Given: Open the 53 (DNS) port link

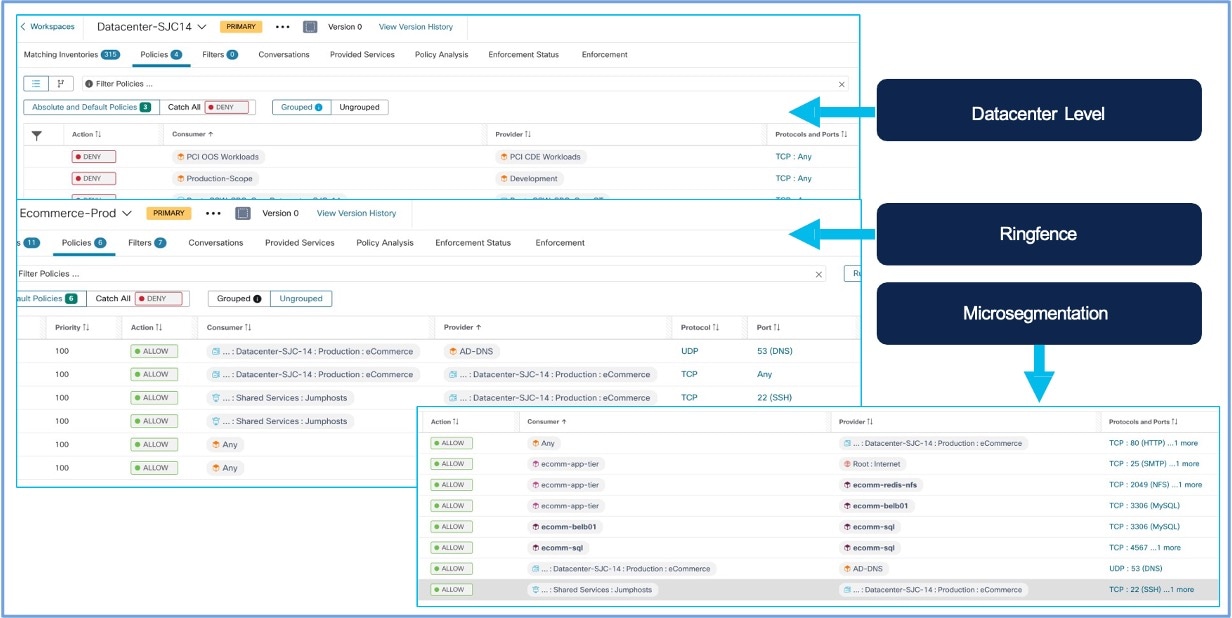Looking at the screenshot, I should click(775, 351).
